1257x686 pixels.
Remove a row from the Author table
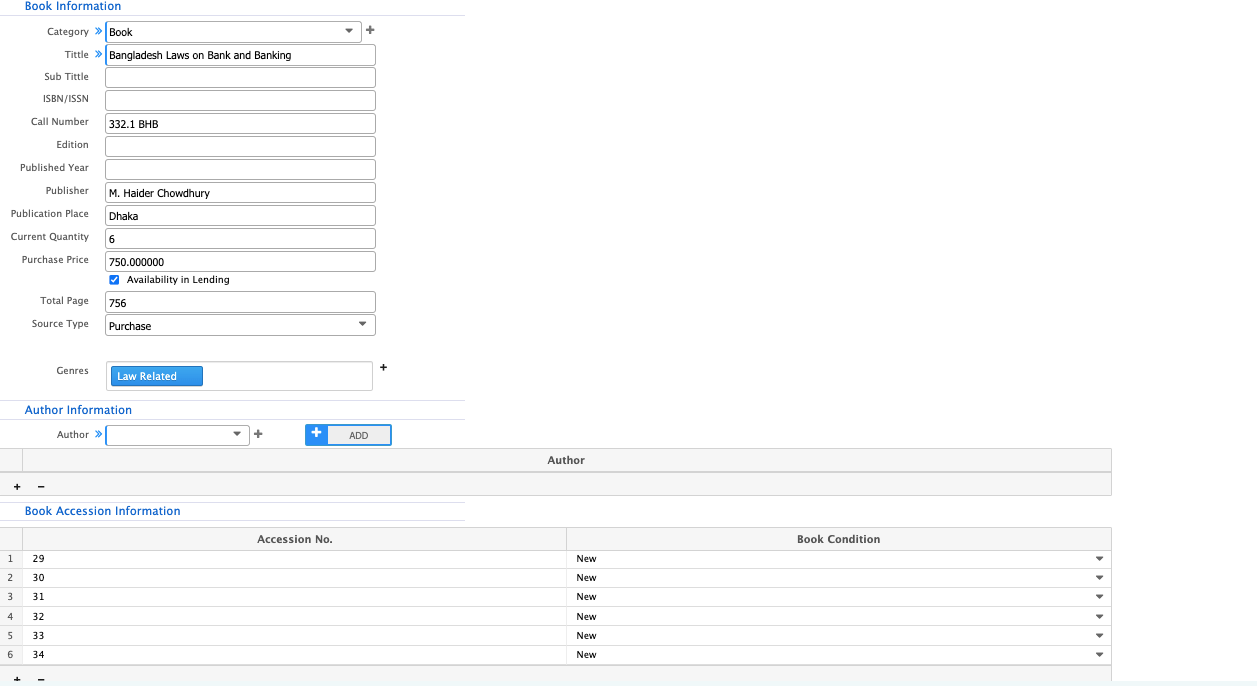click(x=41, y=487)
